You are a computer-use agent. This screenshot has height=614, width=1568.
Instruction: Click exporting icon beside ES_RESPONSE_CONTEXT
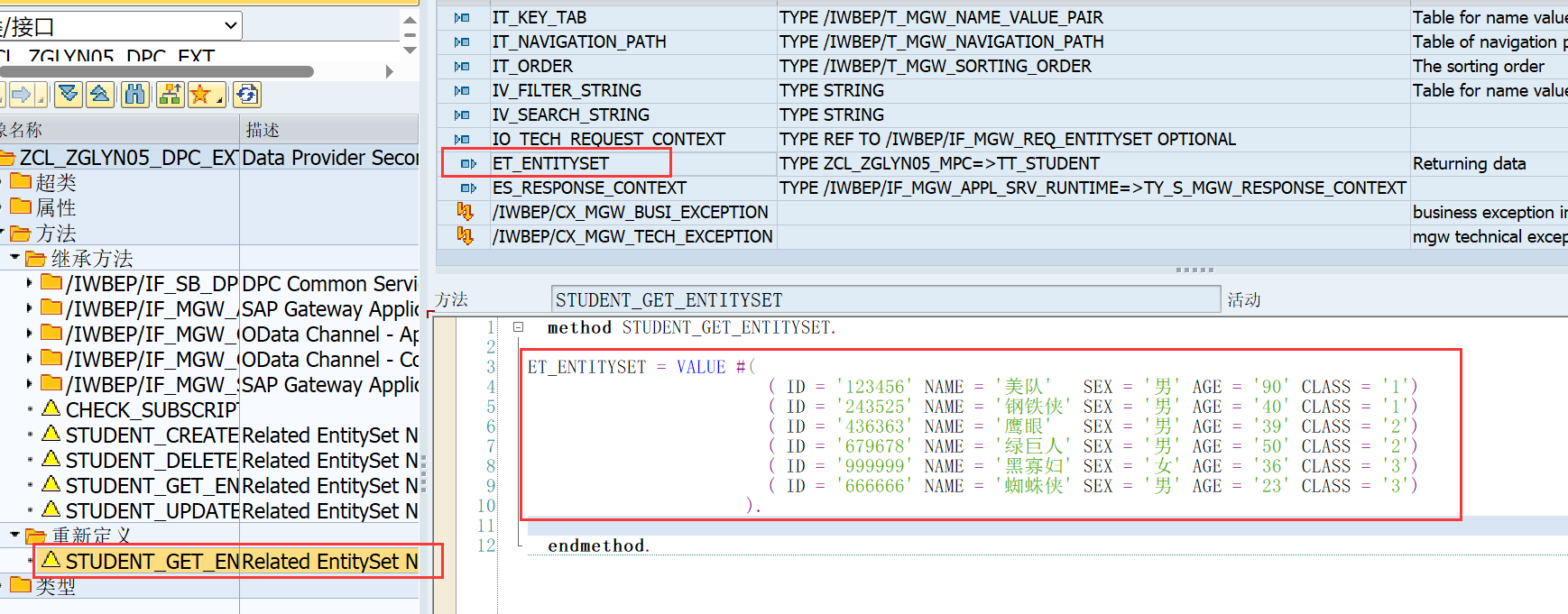(468, 188)
